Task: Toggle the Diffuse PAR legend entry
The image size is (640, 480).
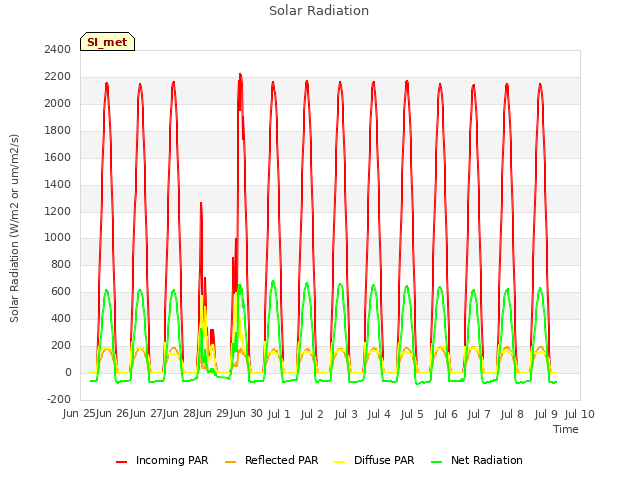Action: point(374,460)
